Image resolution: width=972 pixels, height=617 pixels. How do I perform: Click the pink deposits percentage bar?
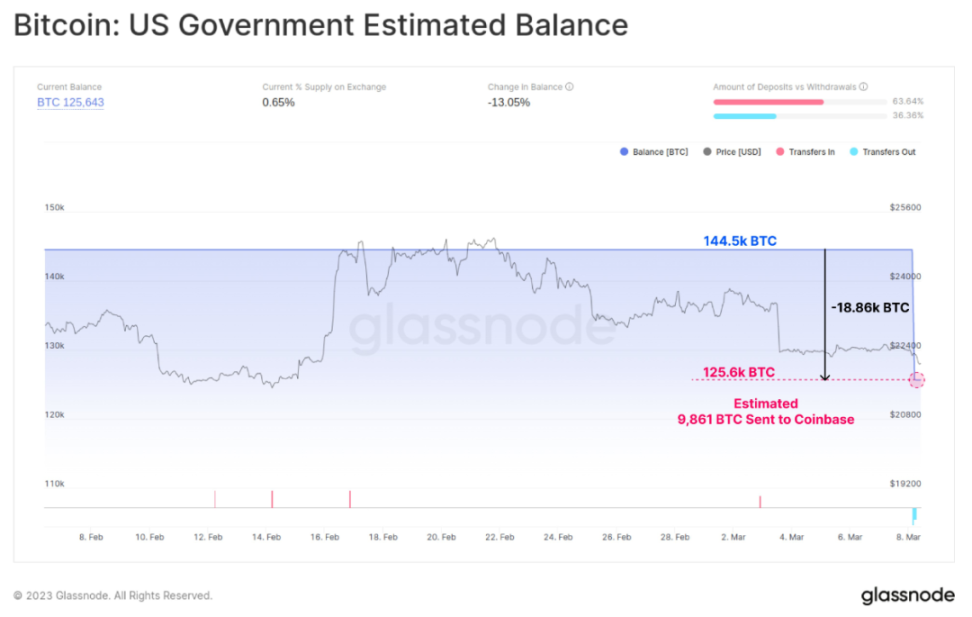click(768, 101)
